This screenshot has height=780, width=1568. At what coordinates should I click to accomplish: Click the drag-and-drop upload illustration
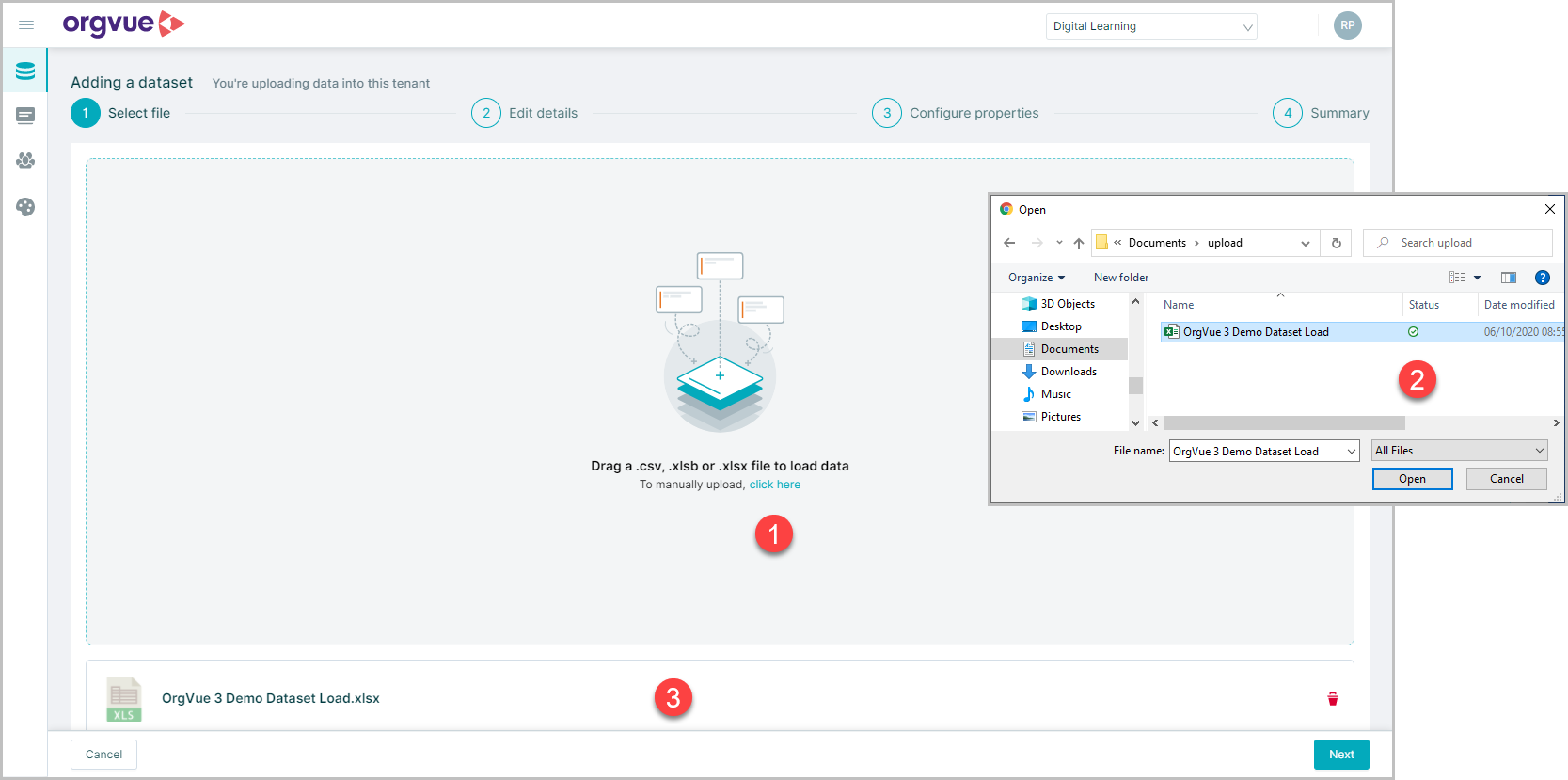click(720, 342)
